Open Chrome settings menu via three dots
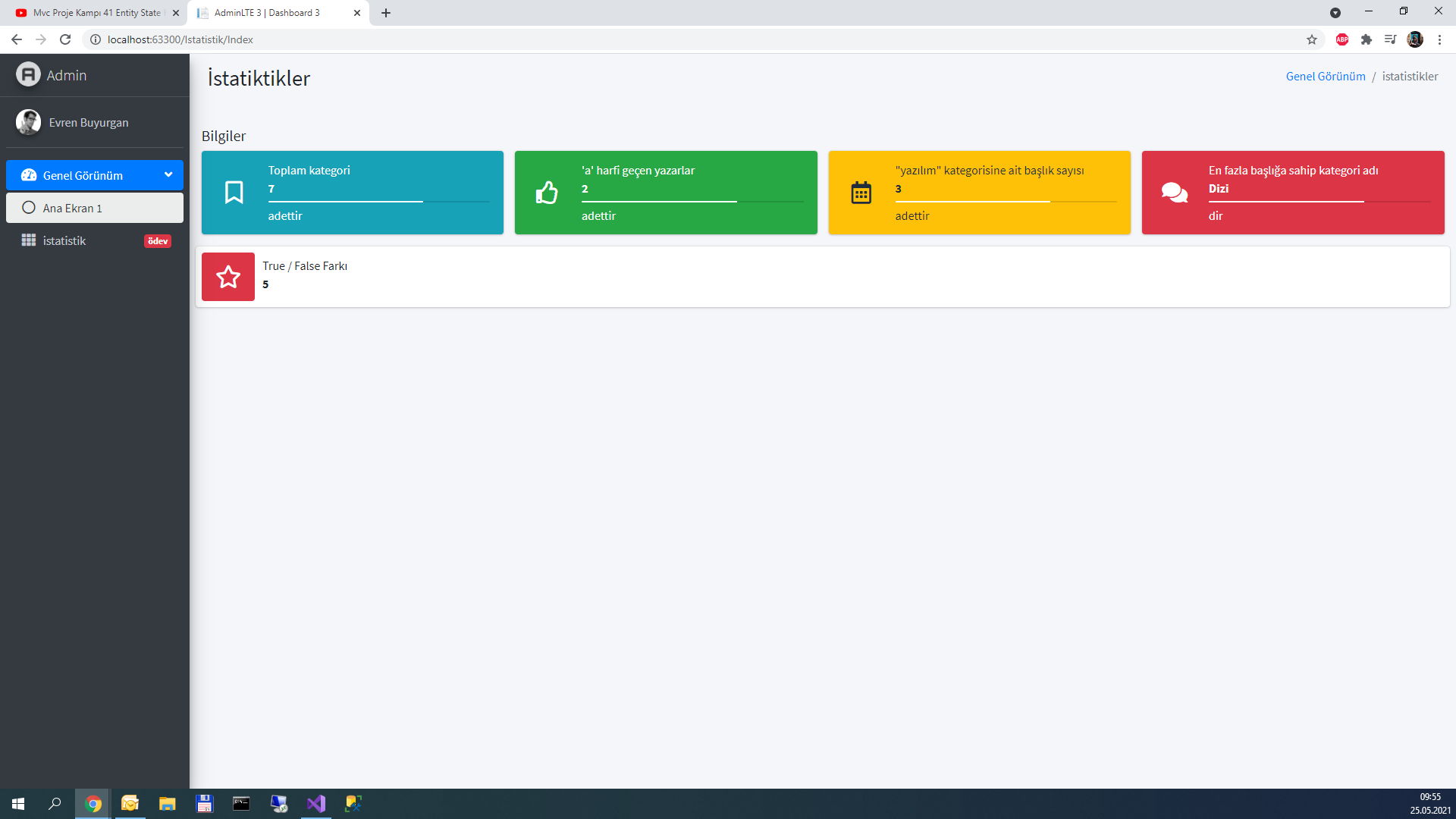Viewport: 1456px width, 819px height. click(1440, 39)
